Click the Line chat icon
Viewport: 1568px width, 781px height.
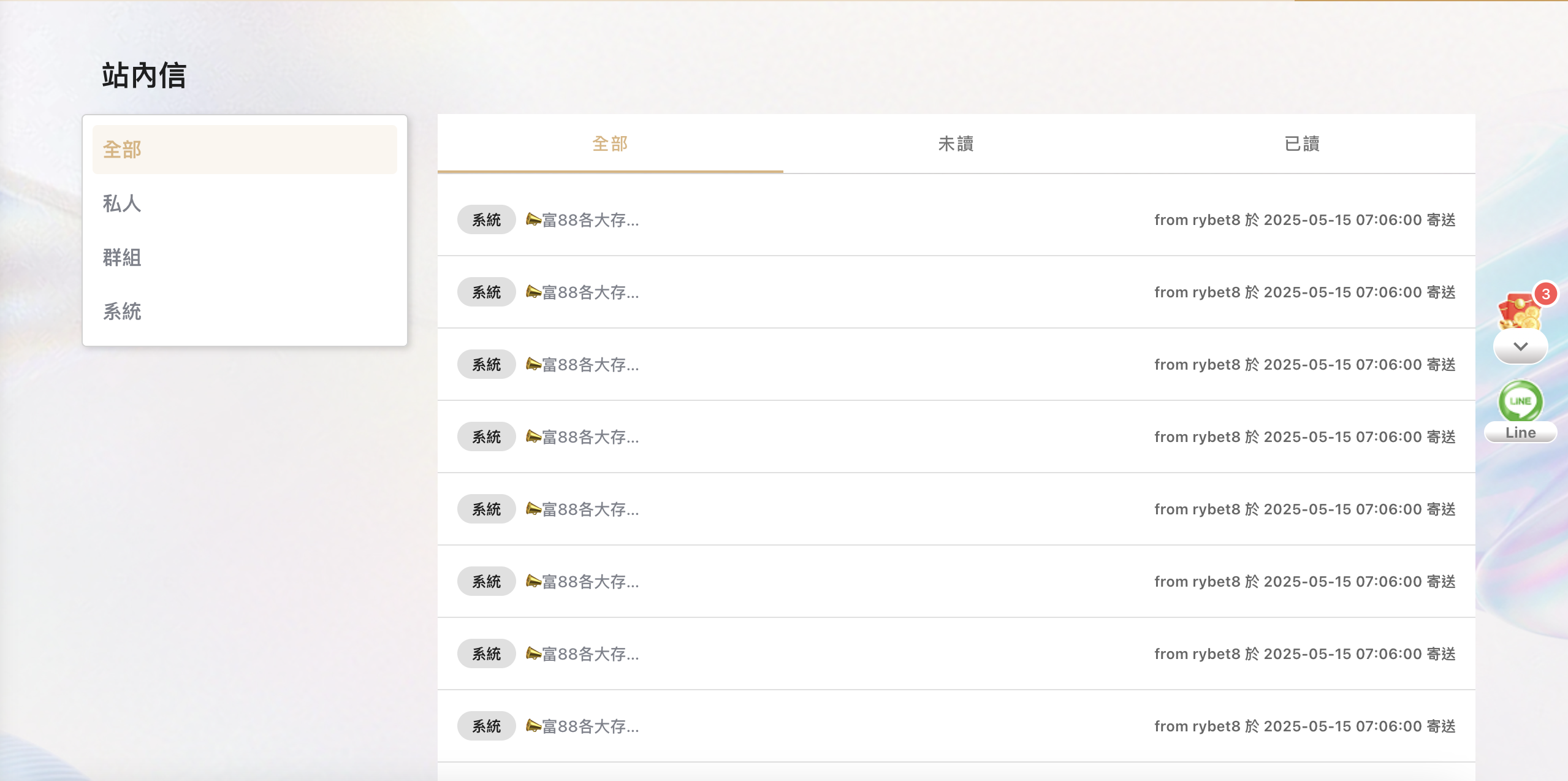point(1520,401)
